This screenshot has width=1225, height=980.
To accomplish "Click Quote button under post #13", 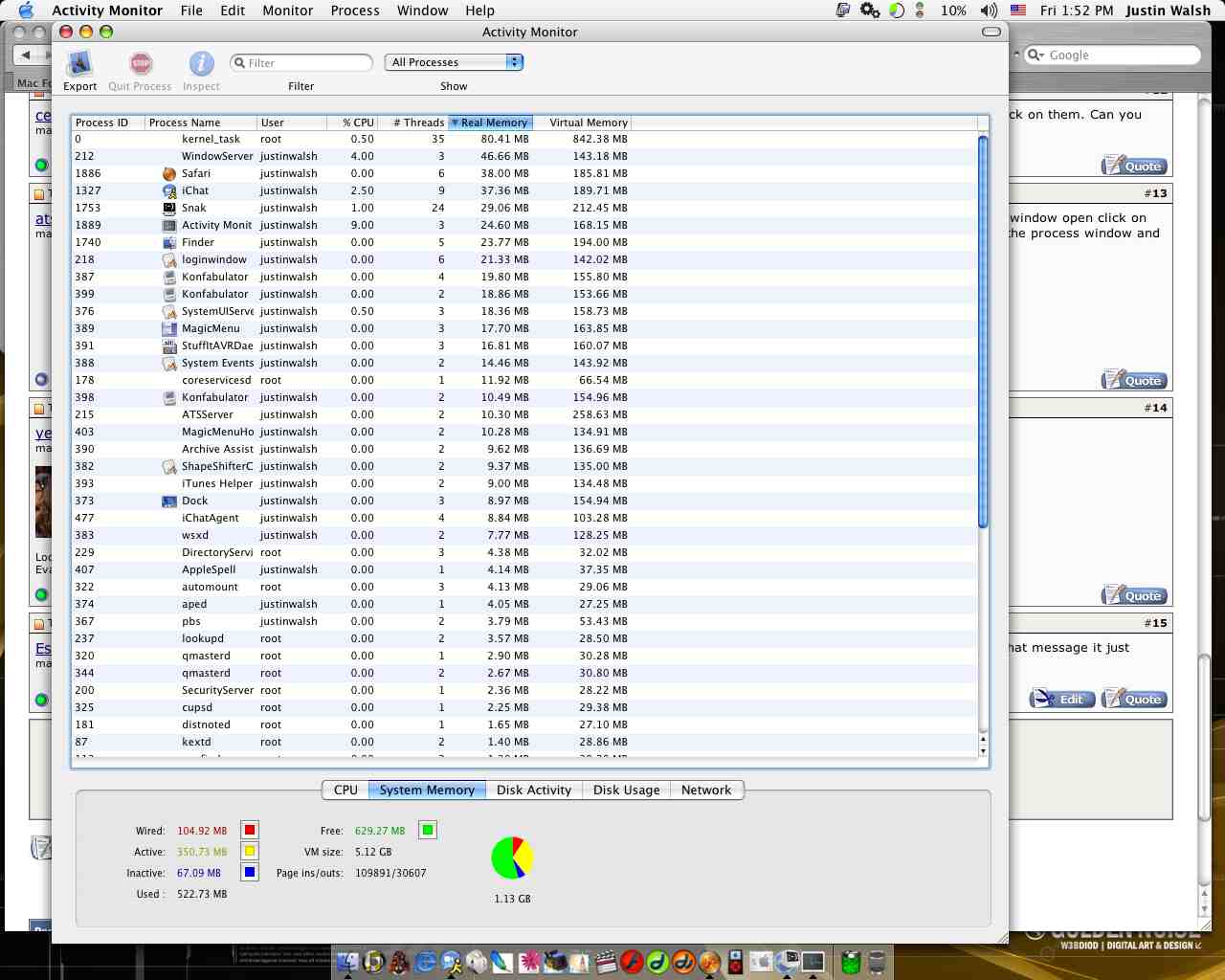I will 1134,380.
